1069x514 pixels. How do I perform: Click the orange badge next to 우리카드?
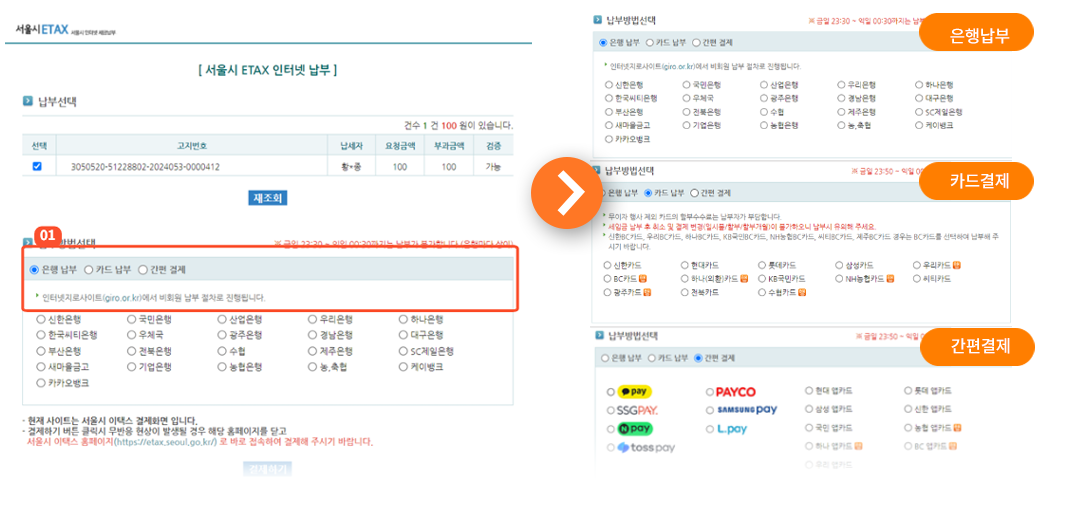coord(957,265)
